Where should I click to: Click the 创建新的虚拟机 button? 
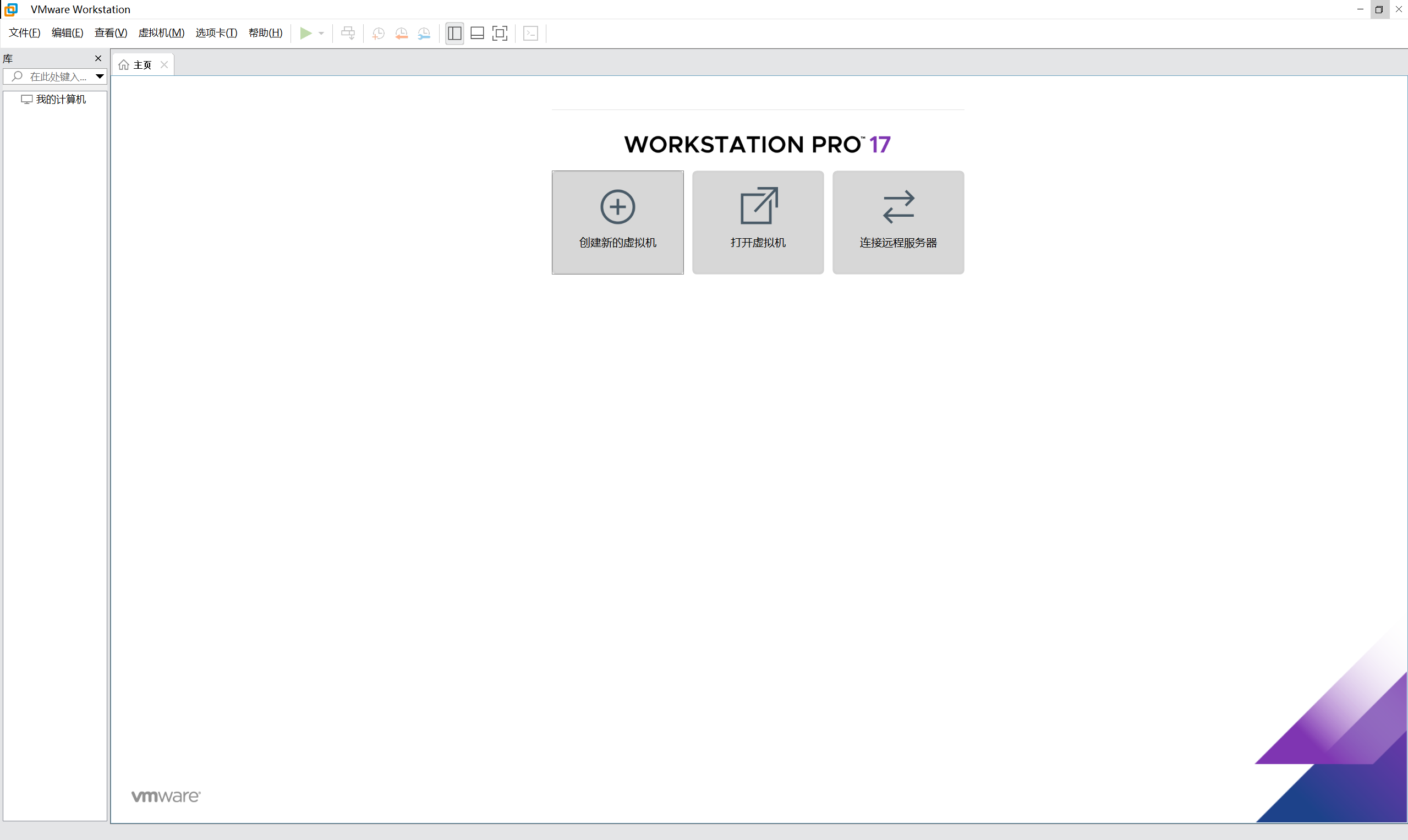pyautogui.click(x=618, y=222)
